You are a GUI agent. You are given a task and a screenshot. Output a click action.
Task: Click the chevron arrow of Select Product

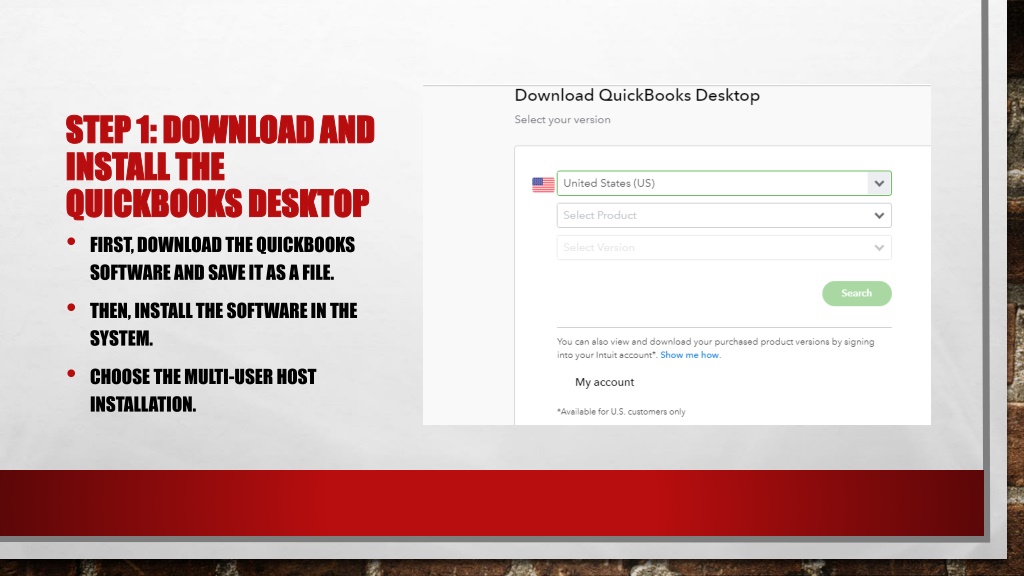pyautogui.click(x=879, y=216)
